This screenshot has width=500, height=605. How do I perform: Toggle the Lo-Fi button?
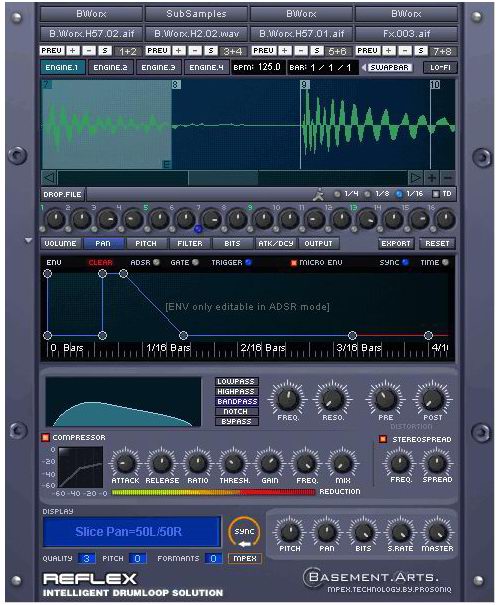pyautogui.click(x=440, y=68)
